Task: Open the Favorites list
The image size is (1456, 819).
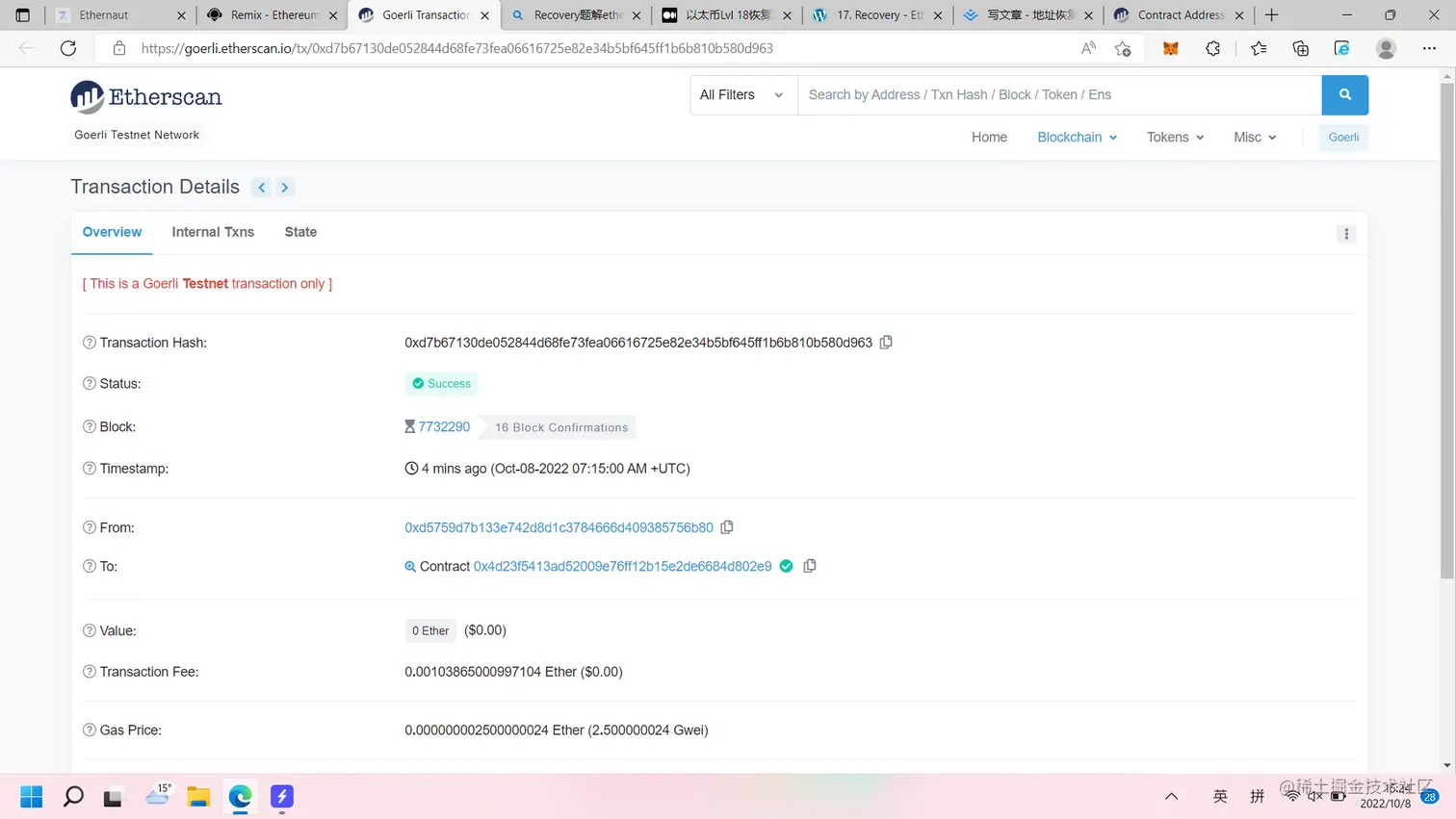Action: click(x=1259, y=48)
